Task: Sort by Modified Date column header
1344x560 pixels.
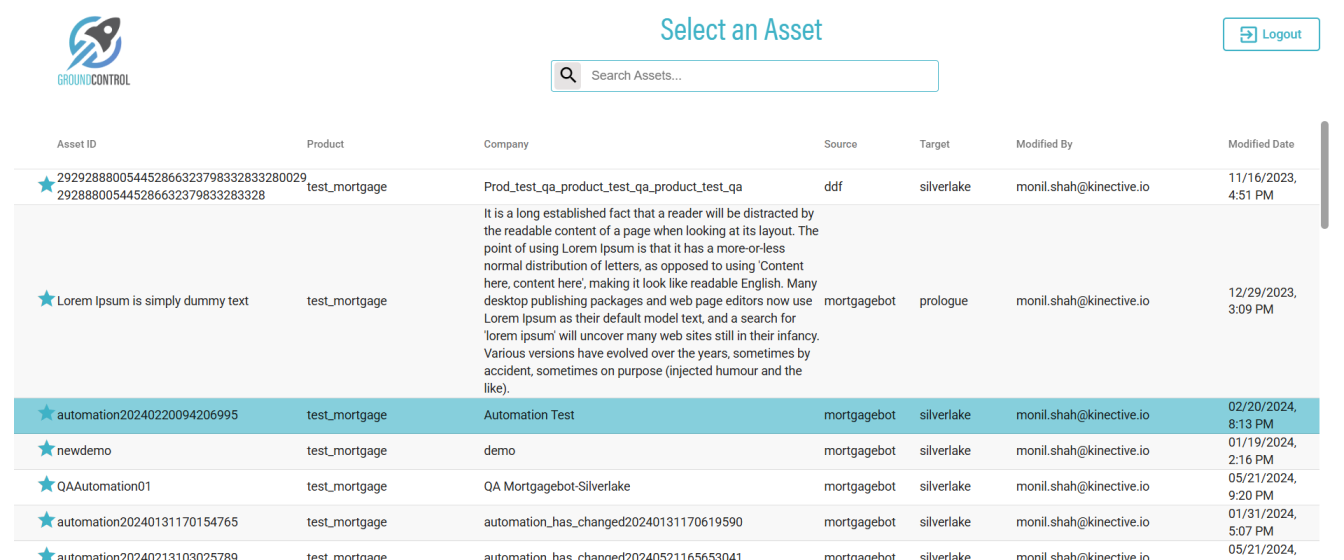Action: click(1260, 144)
